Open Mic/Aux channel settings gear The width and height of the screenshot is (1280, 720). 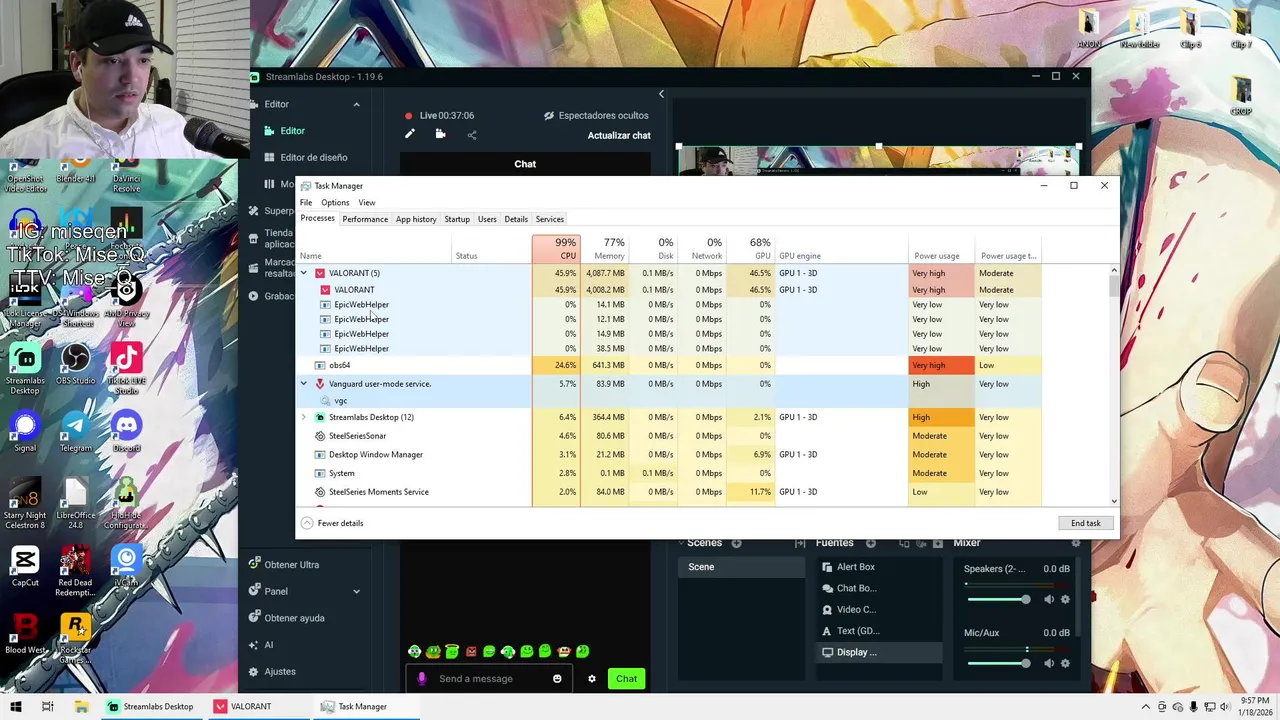[1065, 663]
